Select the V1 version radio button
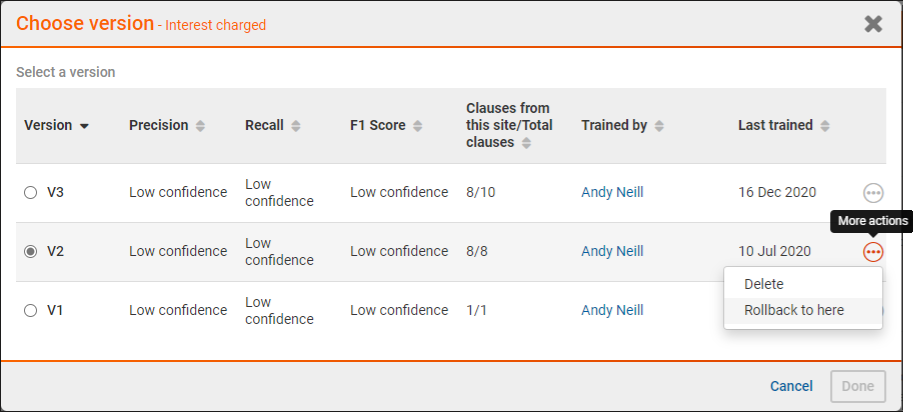914x412 pixels. click(x=30, y=311)
